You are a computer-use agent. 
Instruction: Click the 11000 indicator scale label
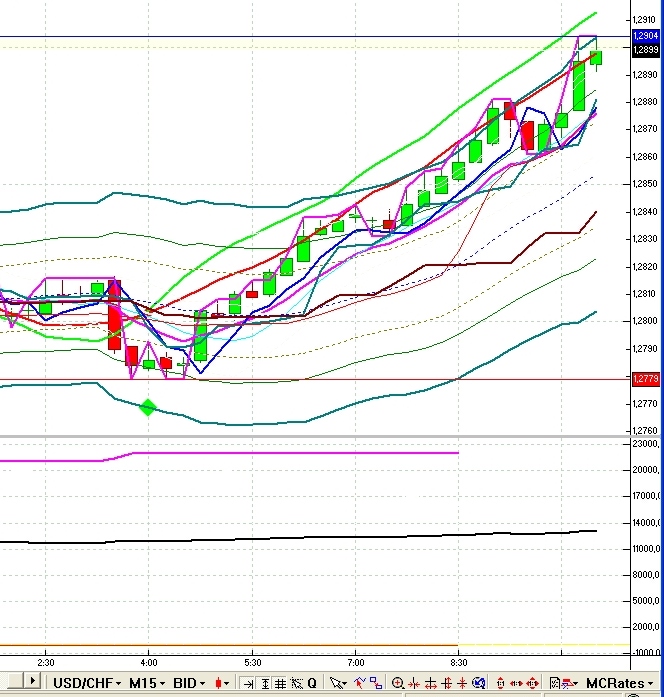646,549
